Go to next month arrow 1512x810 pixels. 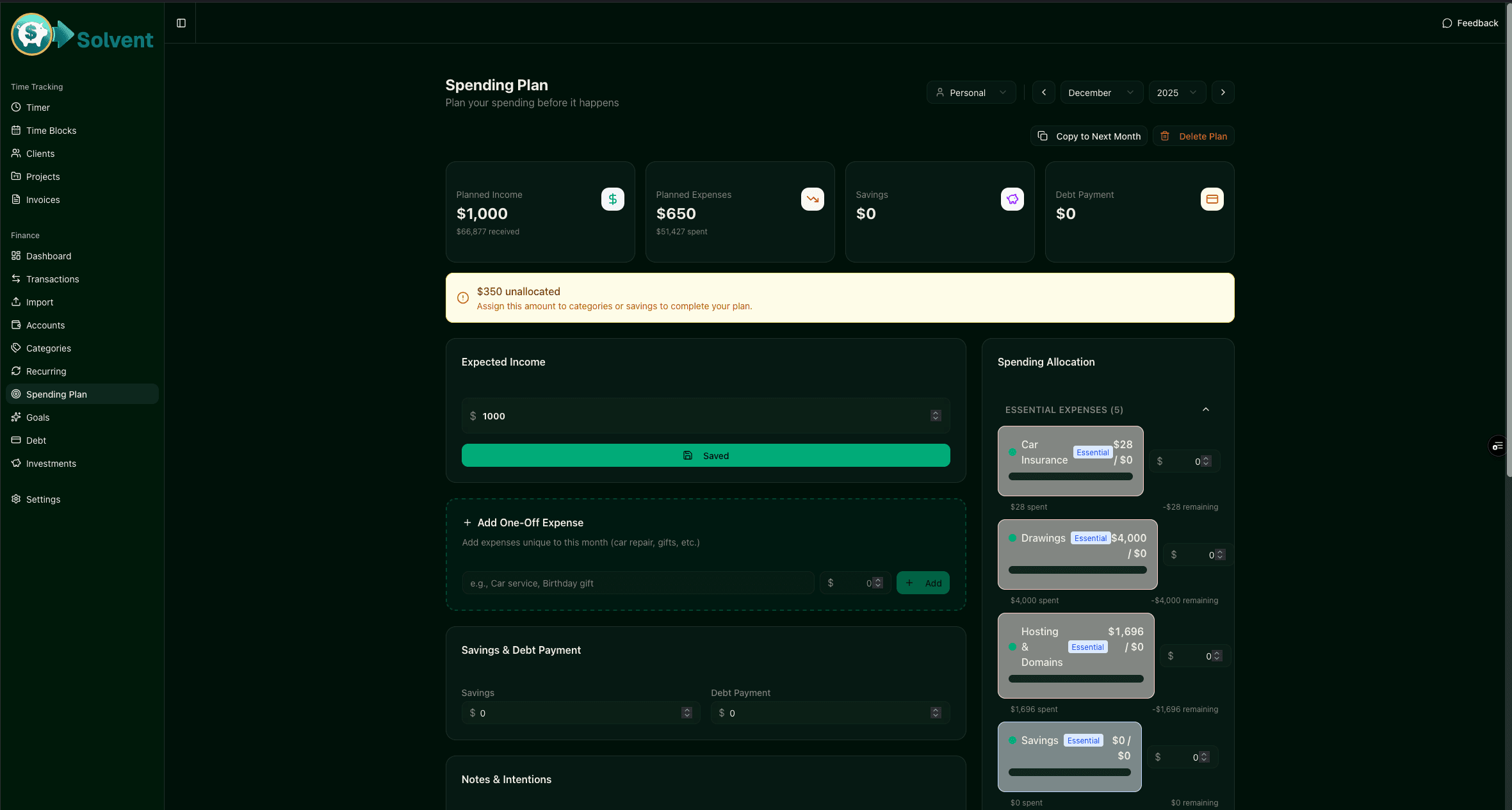tap(1223, 92)
